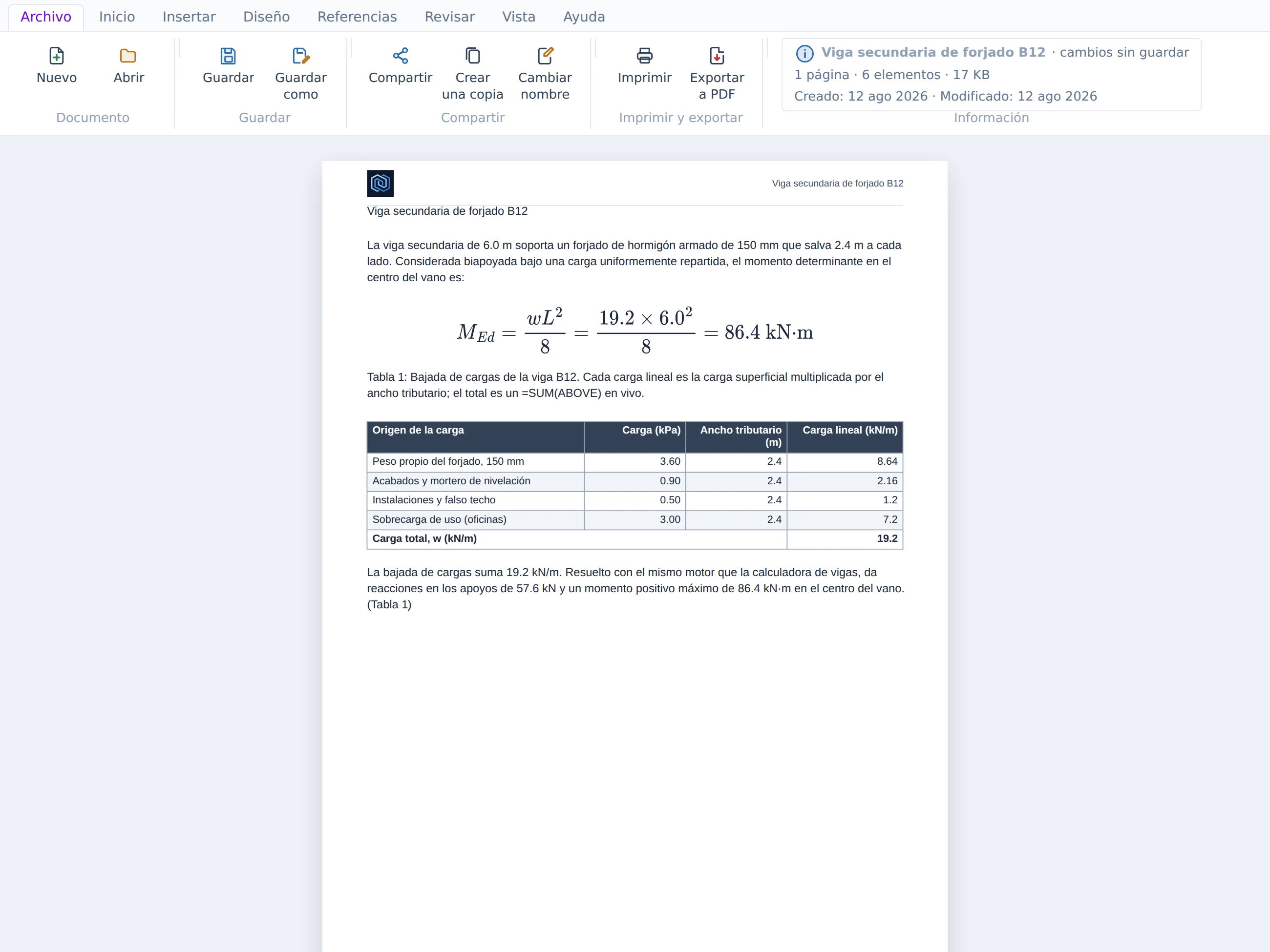Share the document with the Compartir icon

(x=400, y=56)
